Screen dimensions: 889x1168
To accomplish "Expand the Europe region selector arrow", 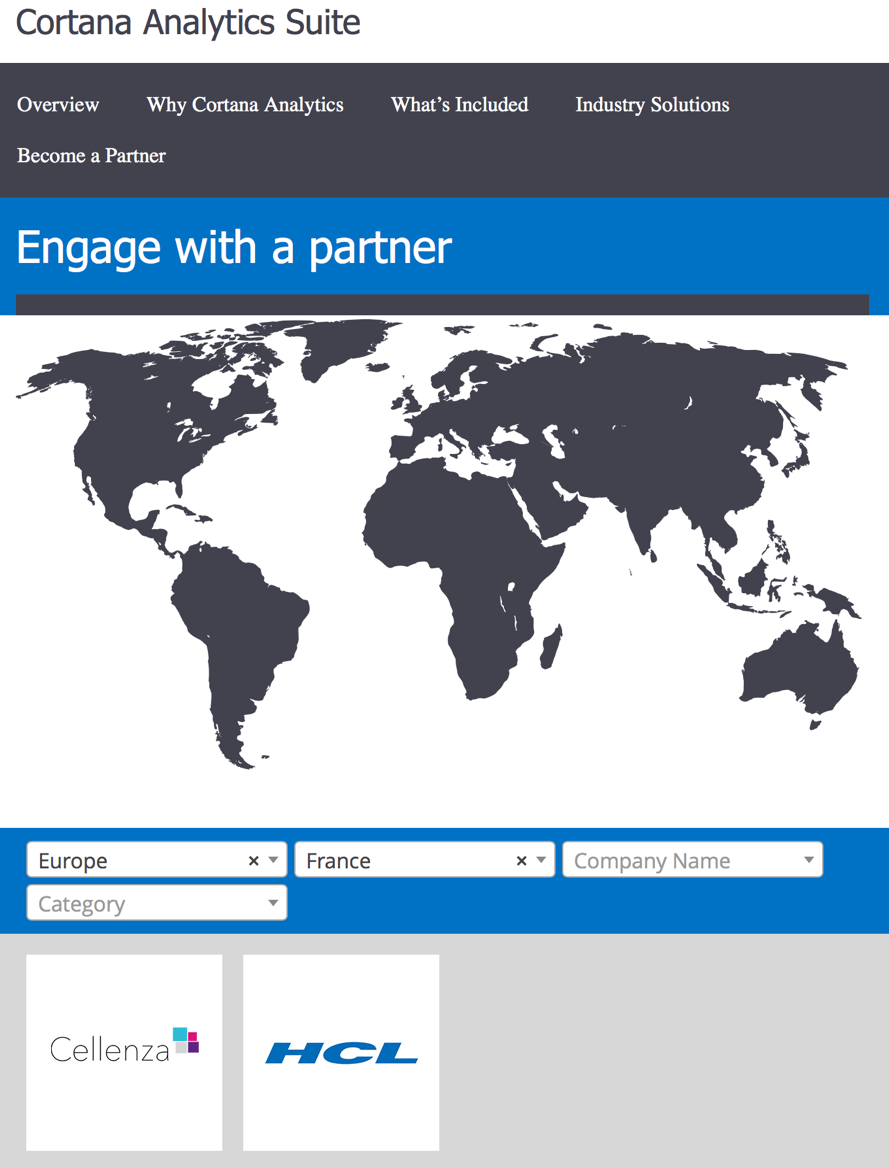I will 274,859.
